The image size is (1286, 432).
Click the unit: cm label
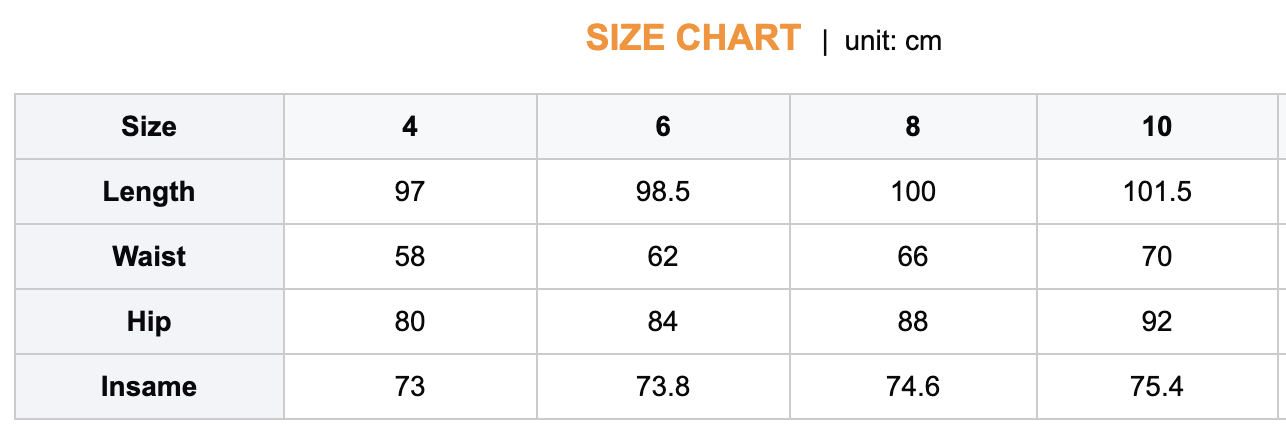[893, 41]
